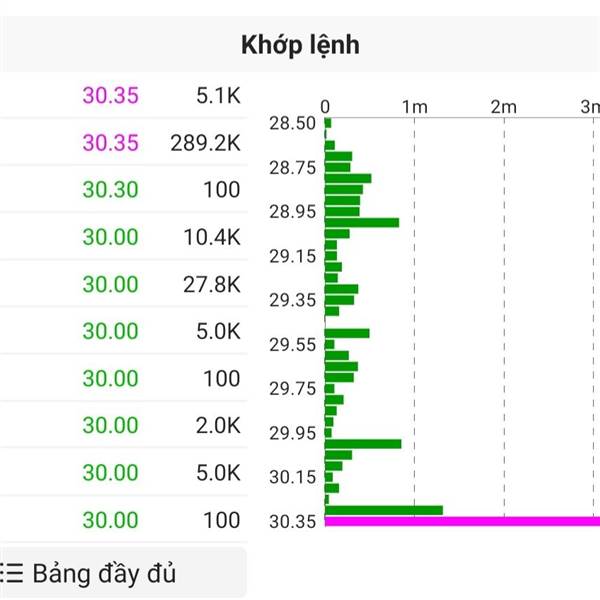Select the 30.00 trade with 2.0K volume
This screenshot has width=600, height=600.
(x=160, y=426)
